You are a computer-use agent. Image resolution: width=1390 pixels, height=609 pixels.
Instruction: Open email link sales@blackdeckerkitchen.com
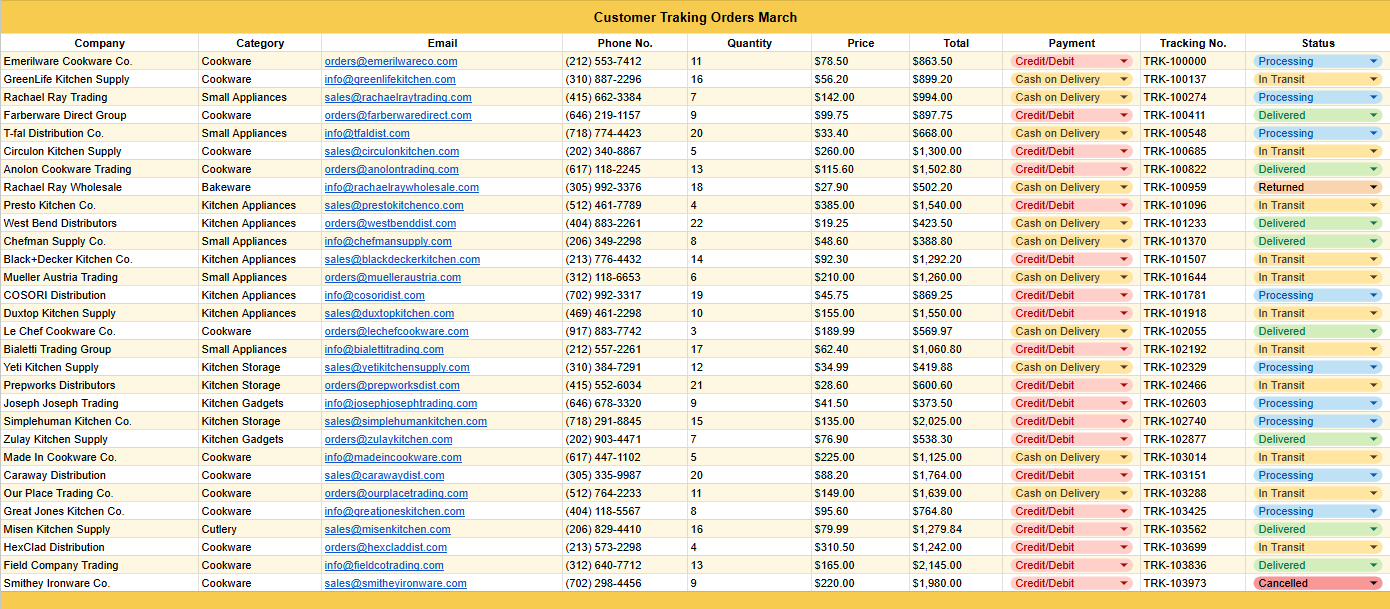click(x=402, y=259)
